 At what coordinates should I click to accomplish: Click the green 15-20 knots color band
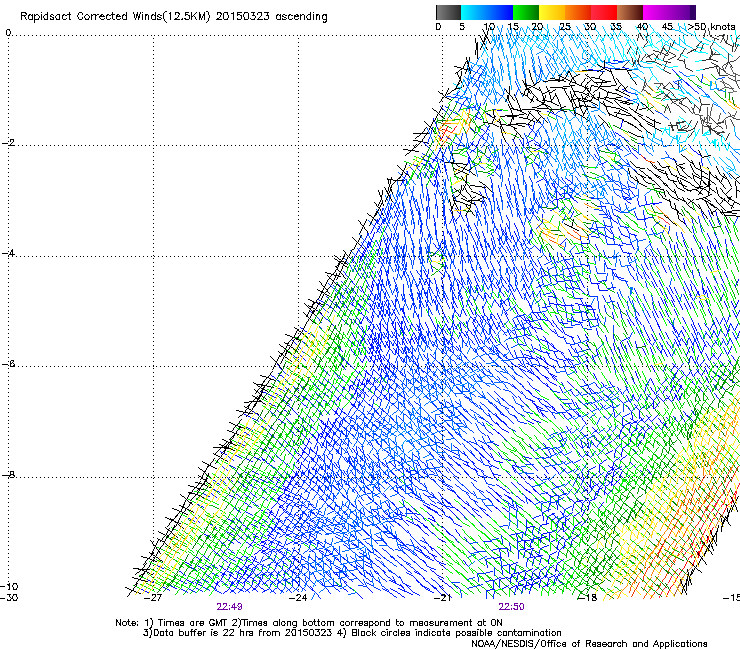click(x=526, y=12)
